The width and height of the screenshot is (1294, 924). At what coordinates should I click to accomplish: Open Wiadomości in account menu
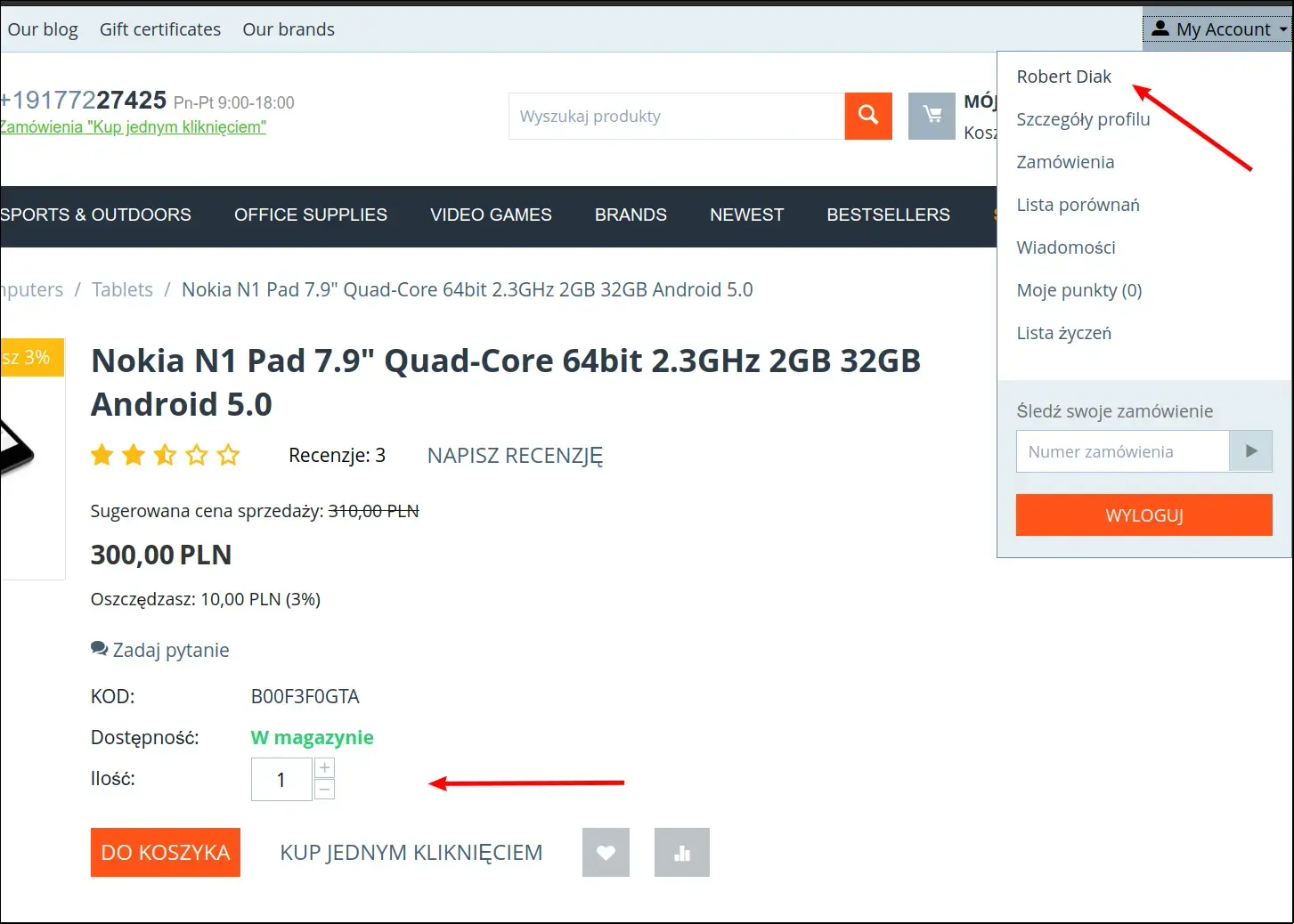(x=1066, y=247)
